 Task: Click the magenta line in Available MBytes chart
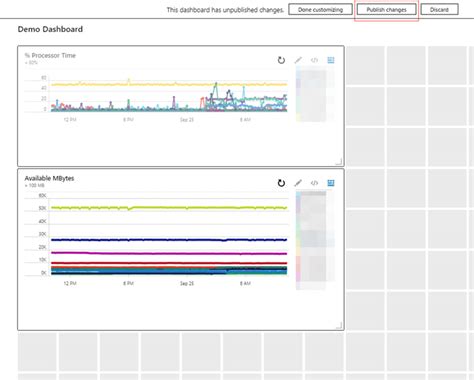[169, 253]
